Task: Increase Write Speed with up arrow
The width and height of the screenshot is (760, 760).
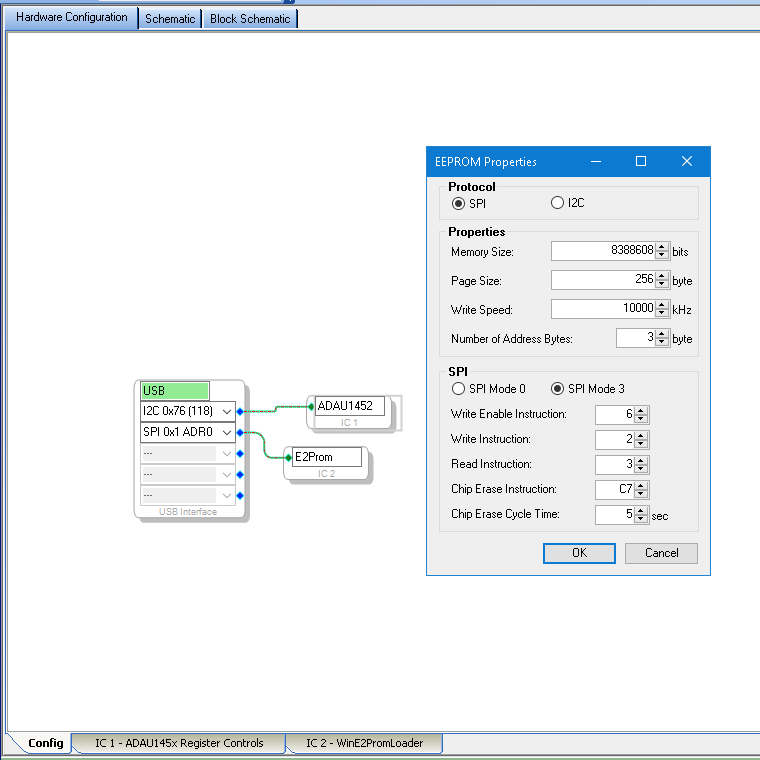Action: coord(662,305)
